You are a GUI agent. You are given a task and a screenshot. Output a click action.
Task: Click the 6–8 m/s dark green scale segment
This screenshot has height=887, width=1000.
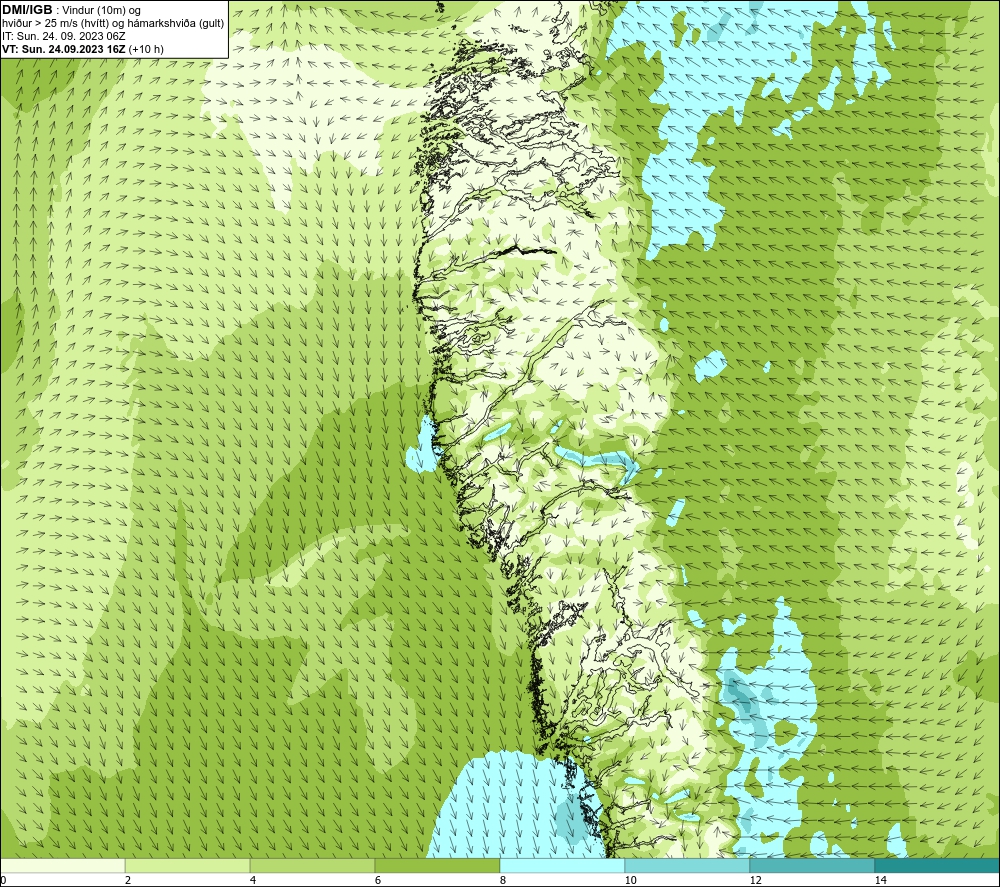coord(438,865)
